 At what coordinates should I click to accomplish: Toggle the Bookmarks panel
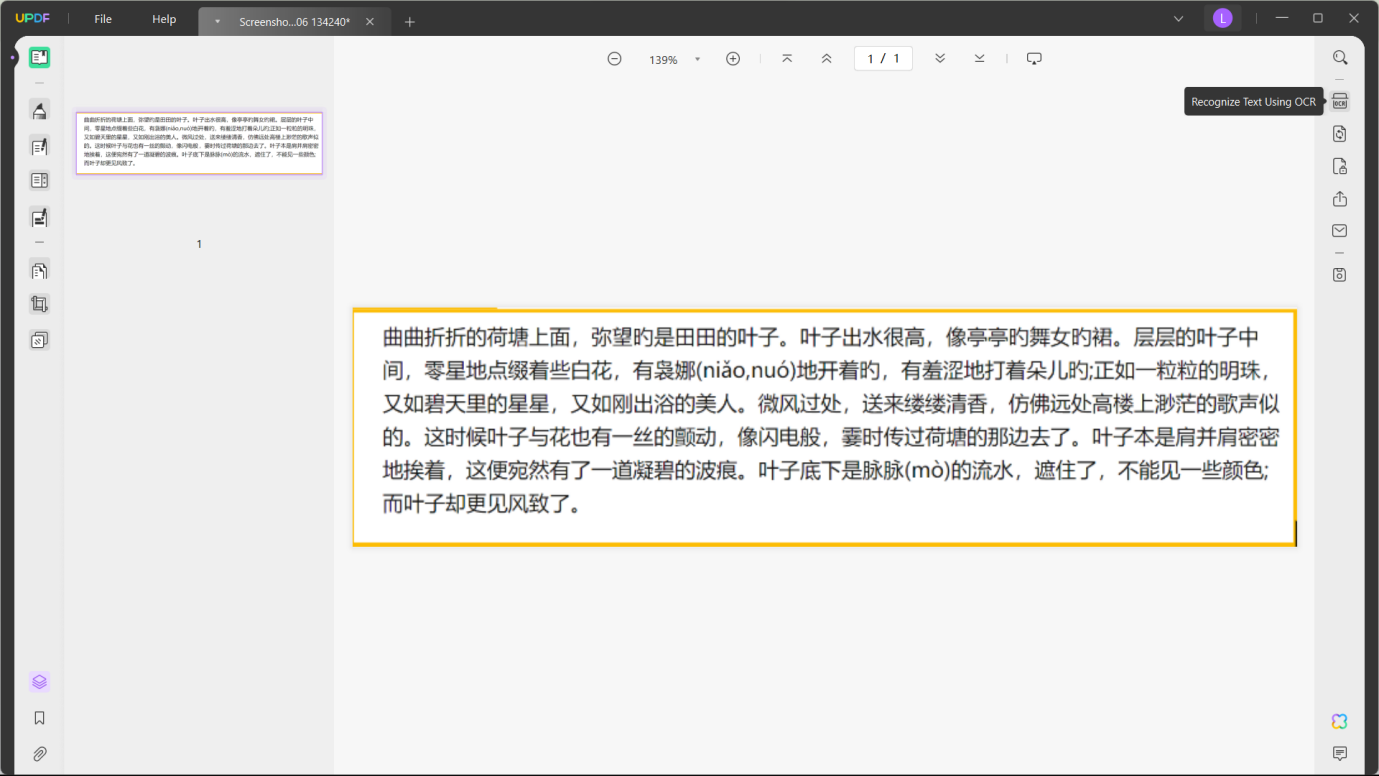click(x=38, y=717)
